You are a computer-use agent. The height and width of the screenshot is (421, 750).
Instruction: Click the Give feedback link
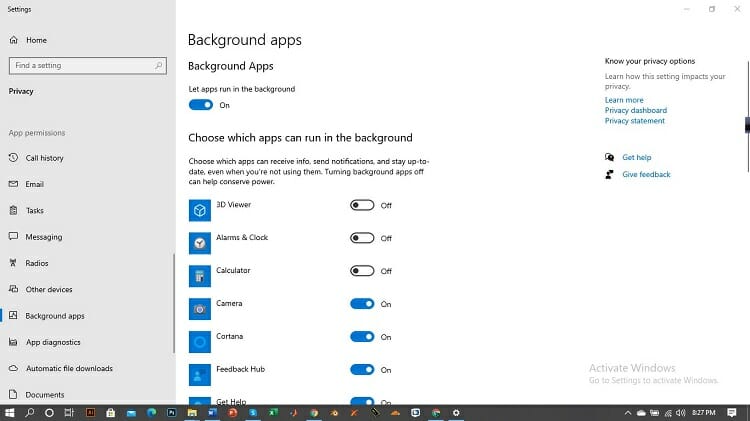pyautogui.click(x=646, y=175)
